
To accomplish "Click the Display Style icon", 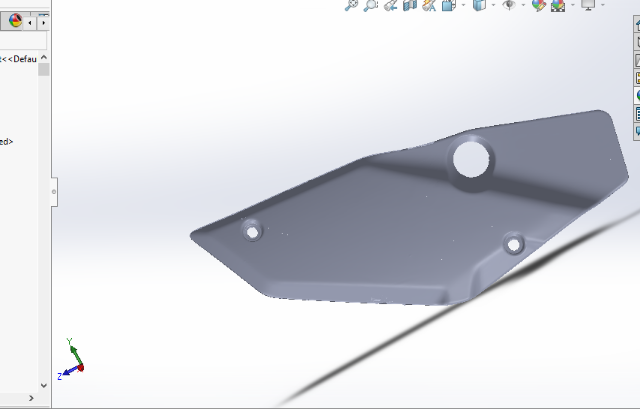I will coord(479,5).
